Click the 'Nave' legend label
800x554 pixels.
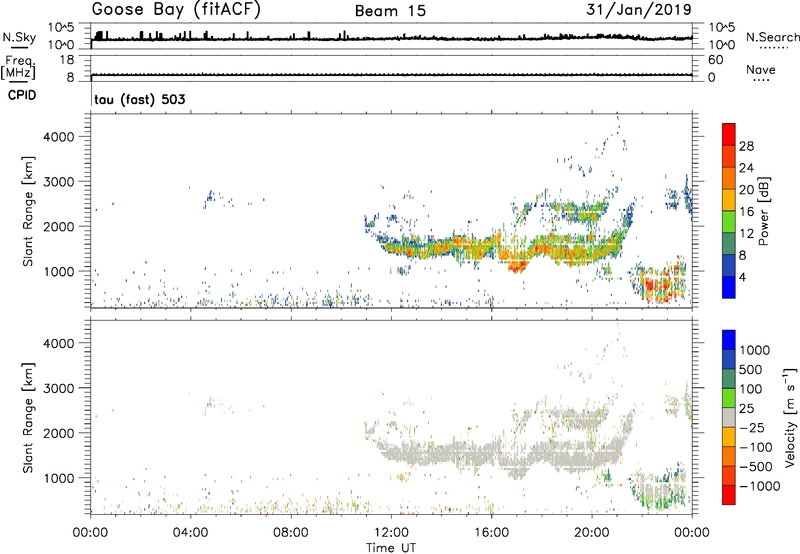(x=761, y=70)
